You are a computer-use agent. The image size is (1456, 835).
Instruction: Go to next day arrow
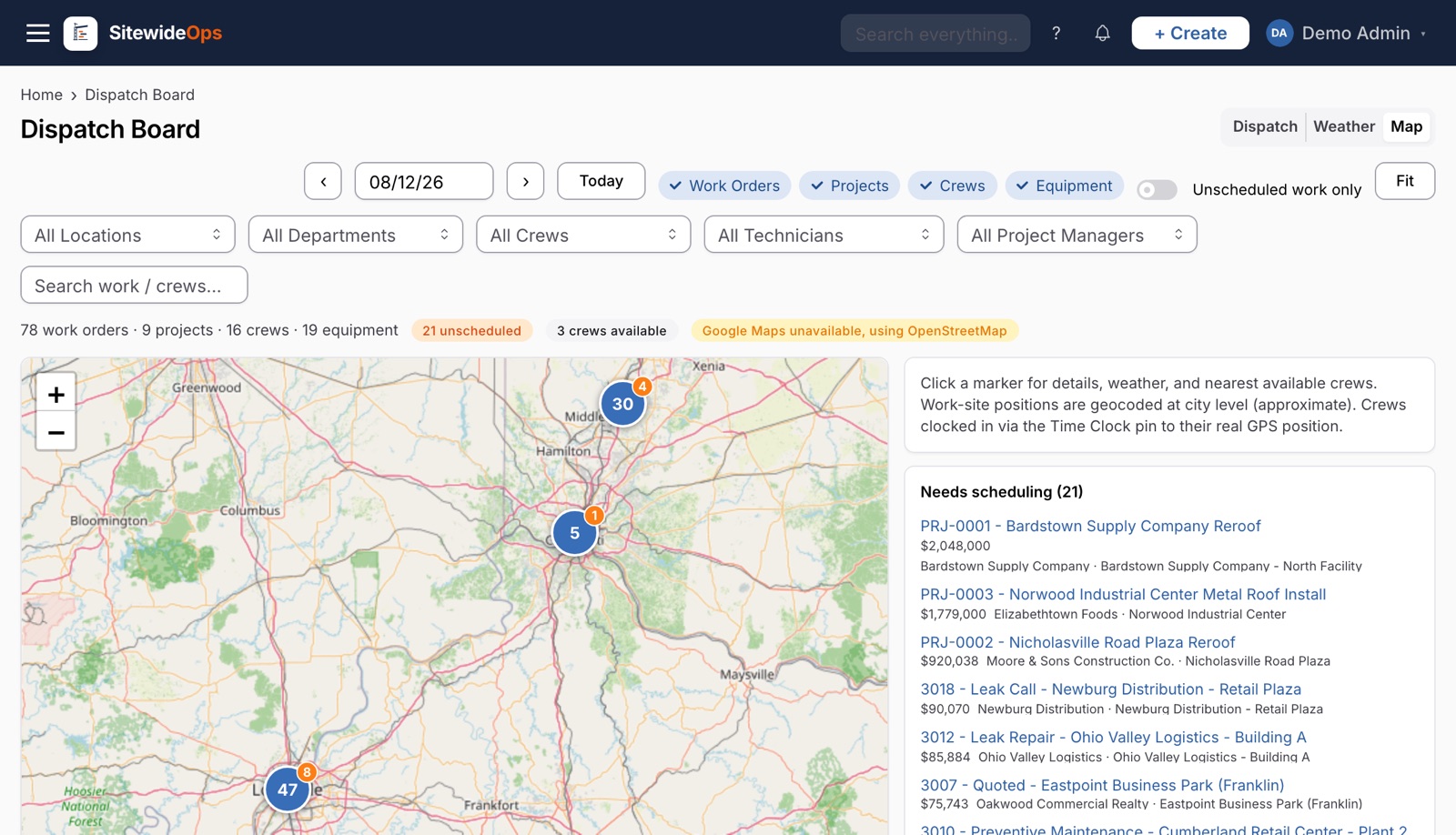(525, 181)
